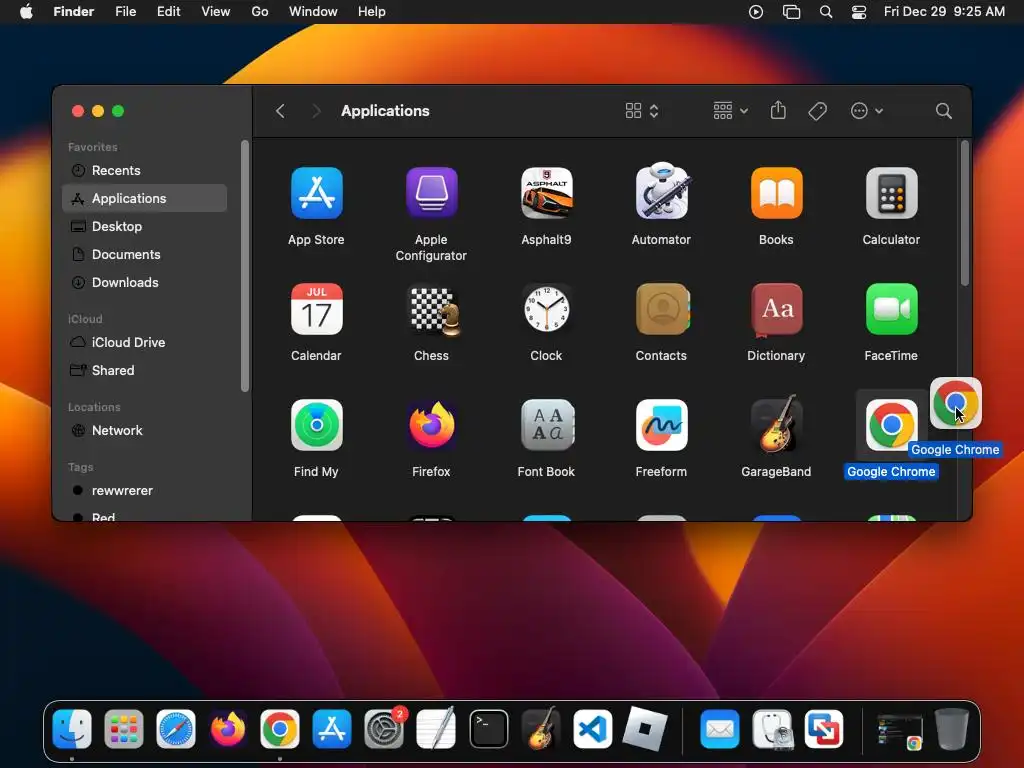Open Visual Studio Code from the Dock
Screen dimensions: 1024x768
click(592, 729)
